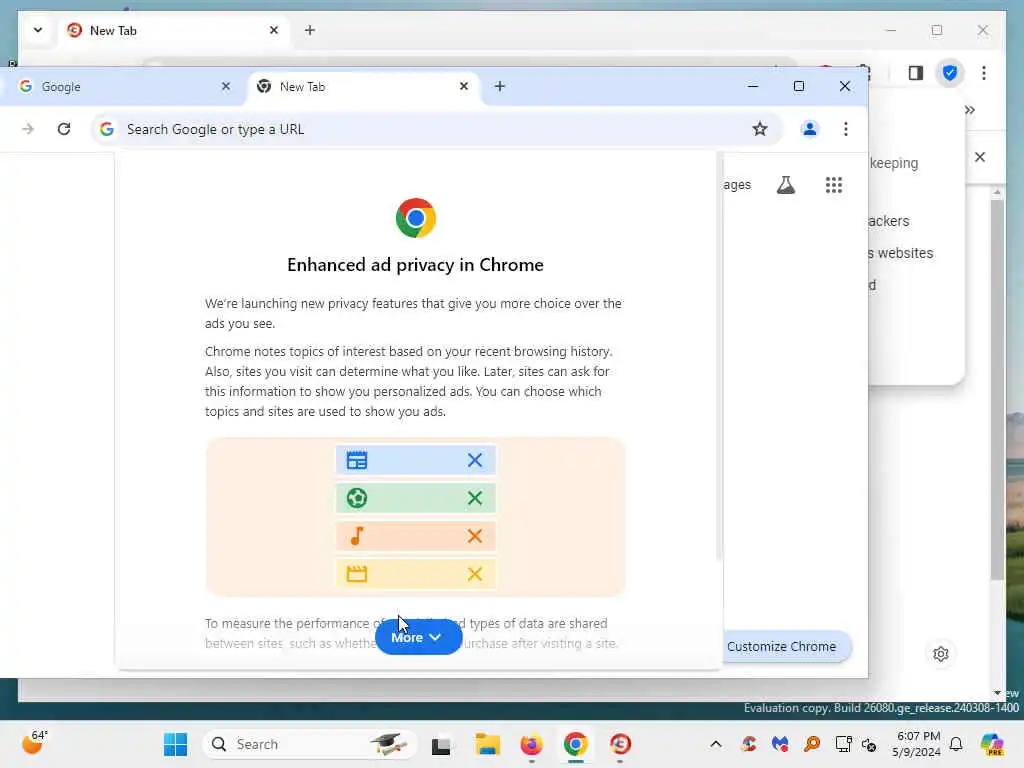Toggle the side panel icon in background window
This screenshot has height=768, width=1024.
[x=916, y=72]
